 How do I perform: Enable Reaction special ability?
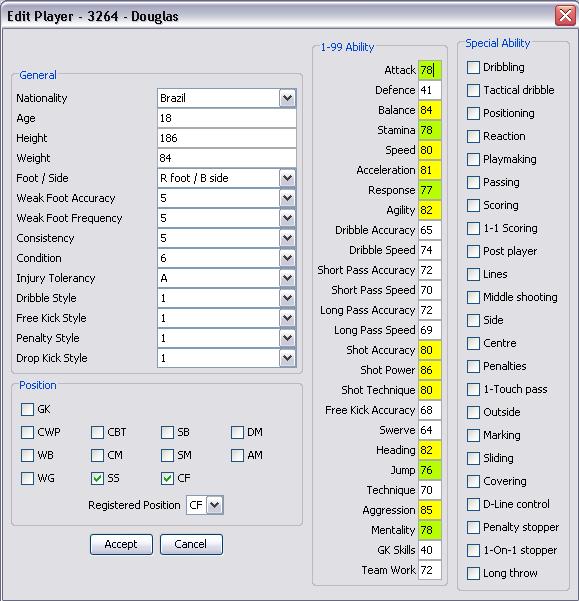pyautogui.click(x=473, y=136)
